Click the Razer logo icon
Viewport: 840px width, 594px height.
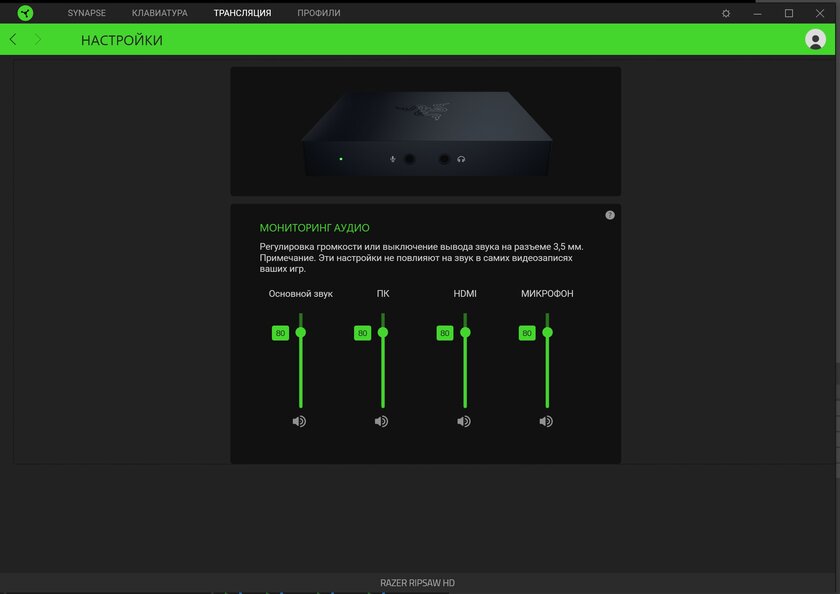pyautogui.click(x=25, y=13)
